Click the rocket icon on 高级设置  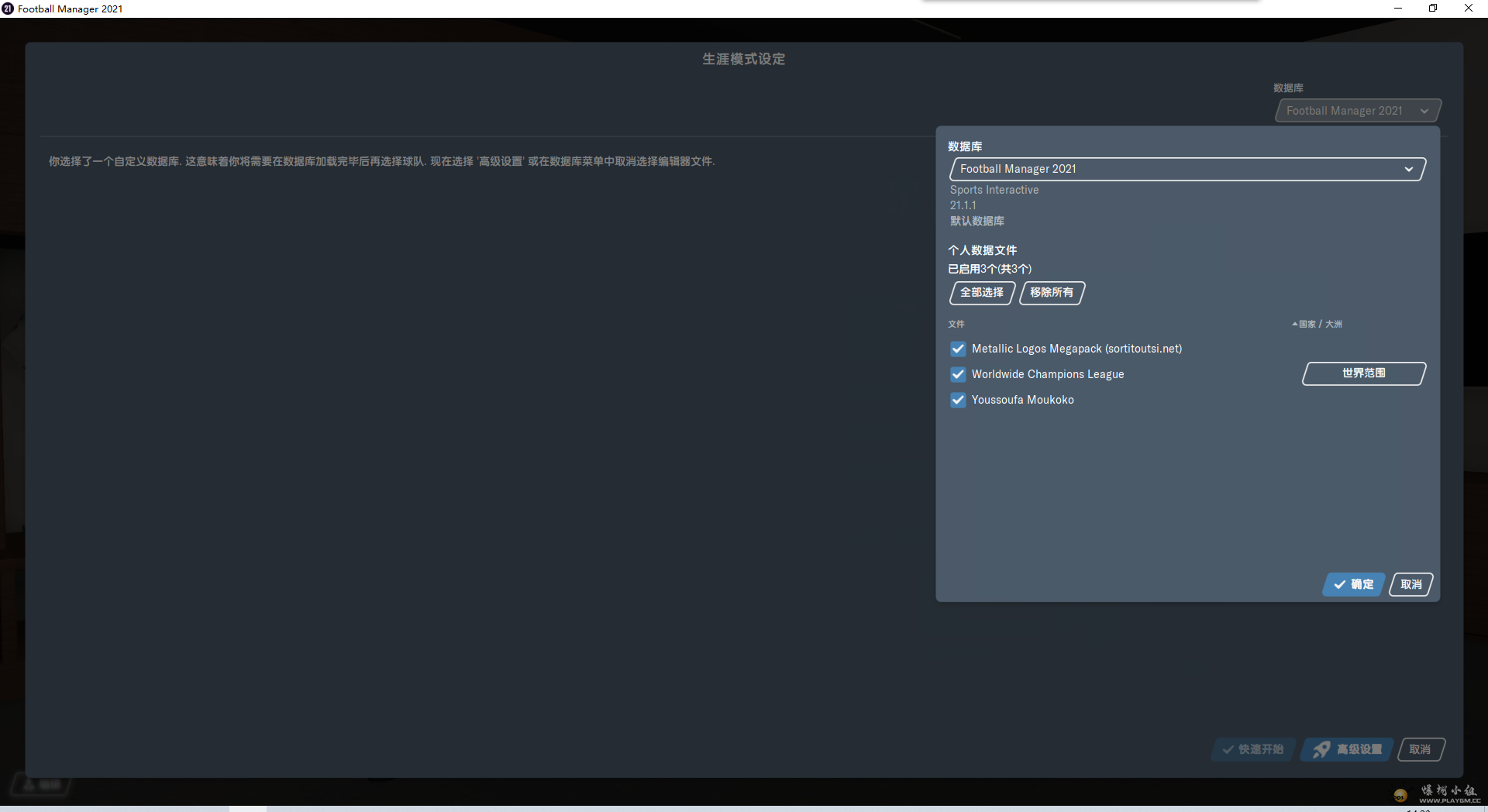tap(1321, 749)
